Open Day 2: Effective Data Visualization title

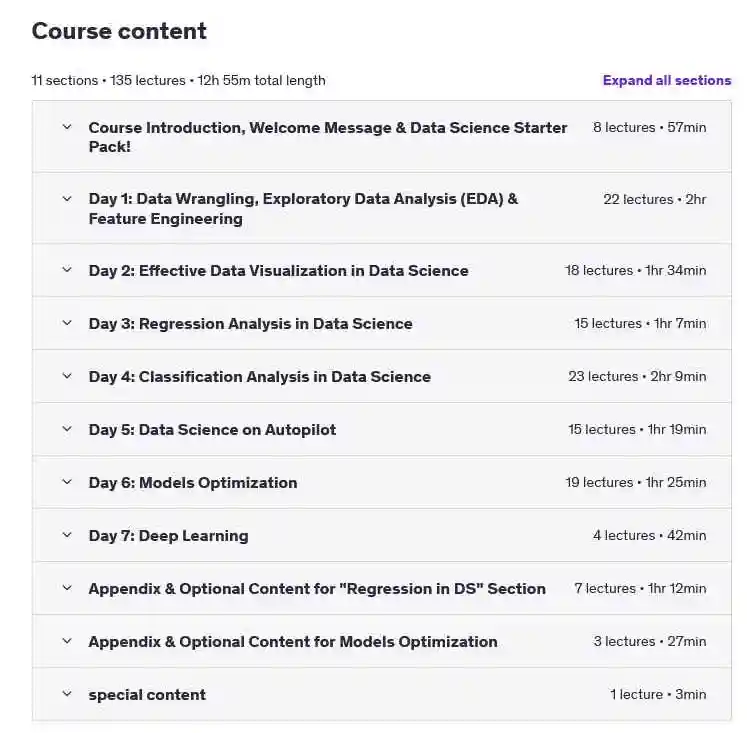[x=278, y=271]
